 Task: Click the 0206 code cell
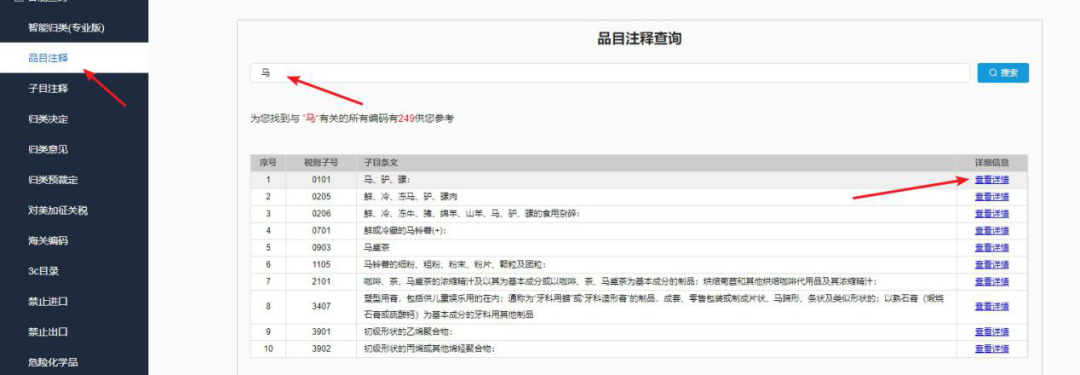point(321,214)
